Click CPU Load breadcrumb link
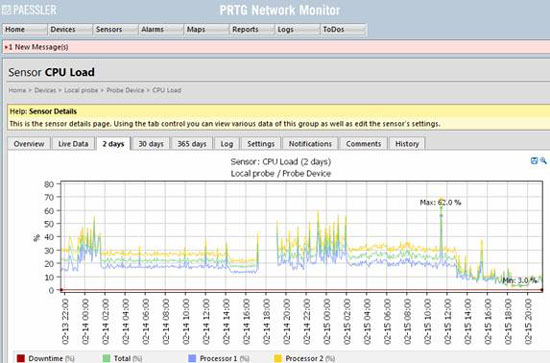This screenshot has width=550, height=363. 167,90
